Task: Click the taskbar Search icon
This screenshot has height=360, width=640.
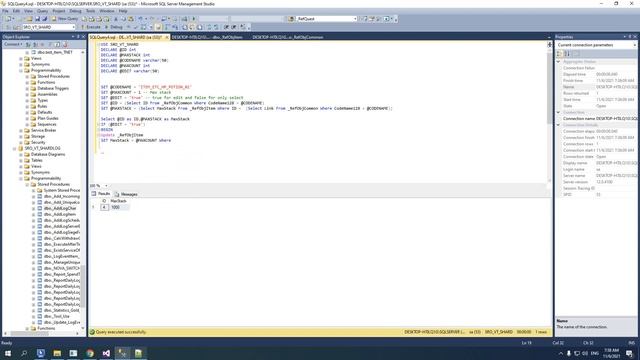Action: point(24,353)
